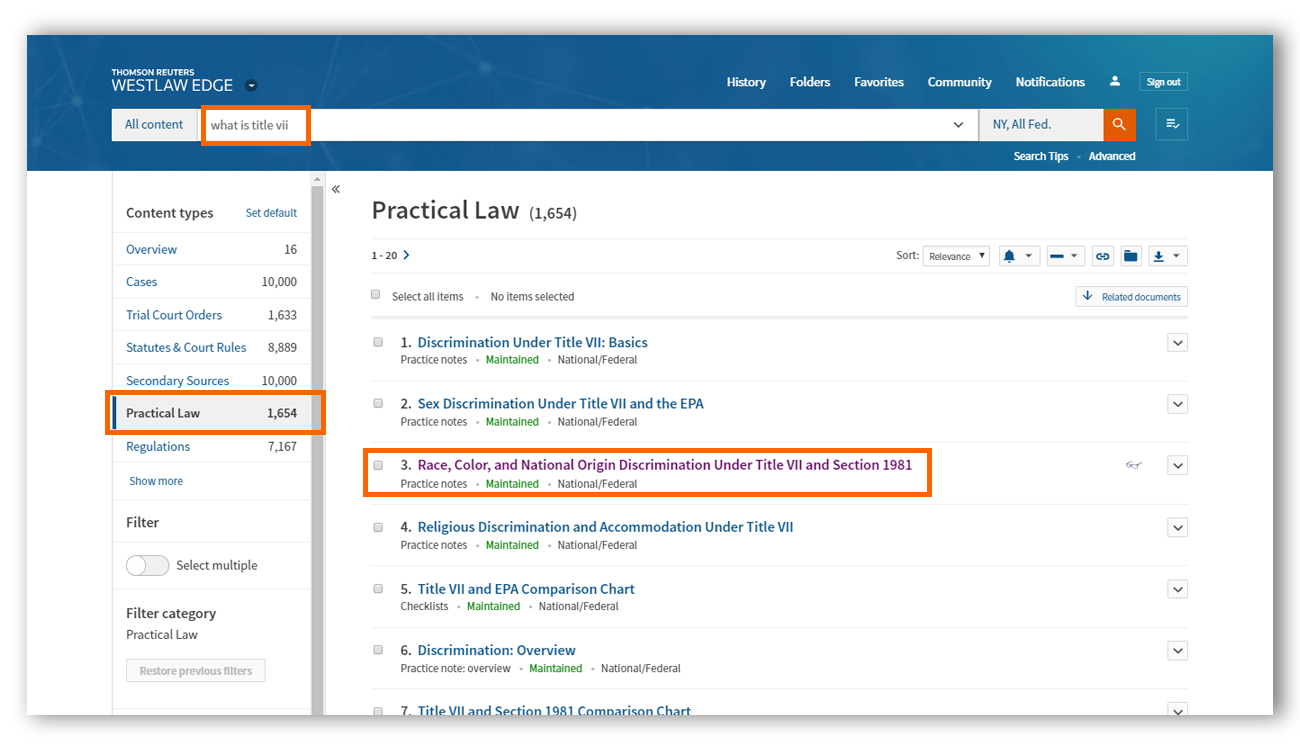This screenshot has height=750, width=1300.
Task: Toggle the Select multiple switch
Action: pyautogui.click(x=148, y=566)
